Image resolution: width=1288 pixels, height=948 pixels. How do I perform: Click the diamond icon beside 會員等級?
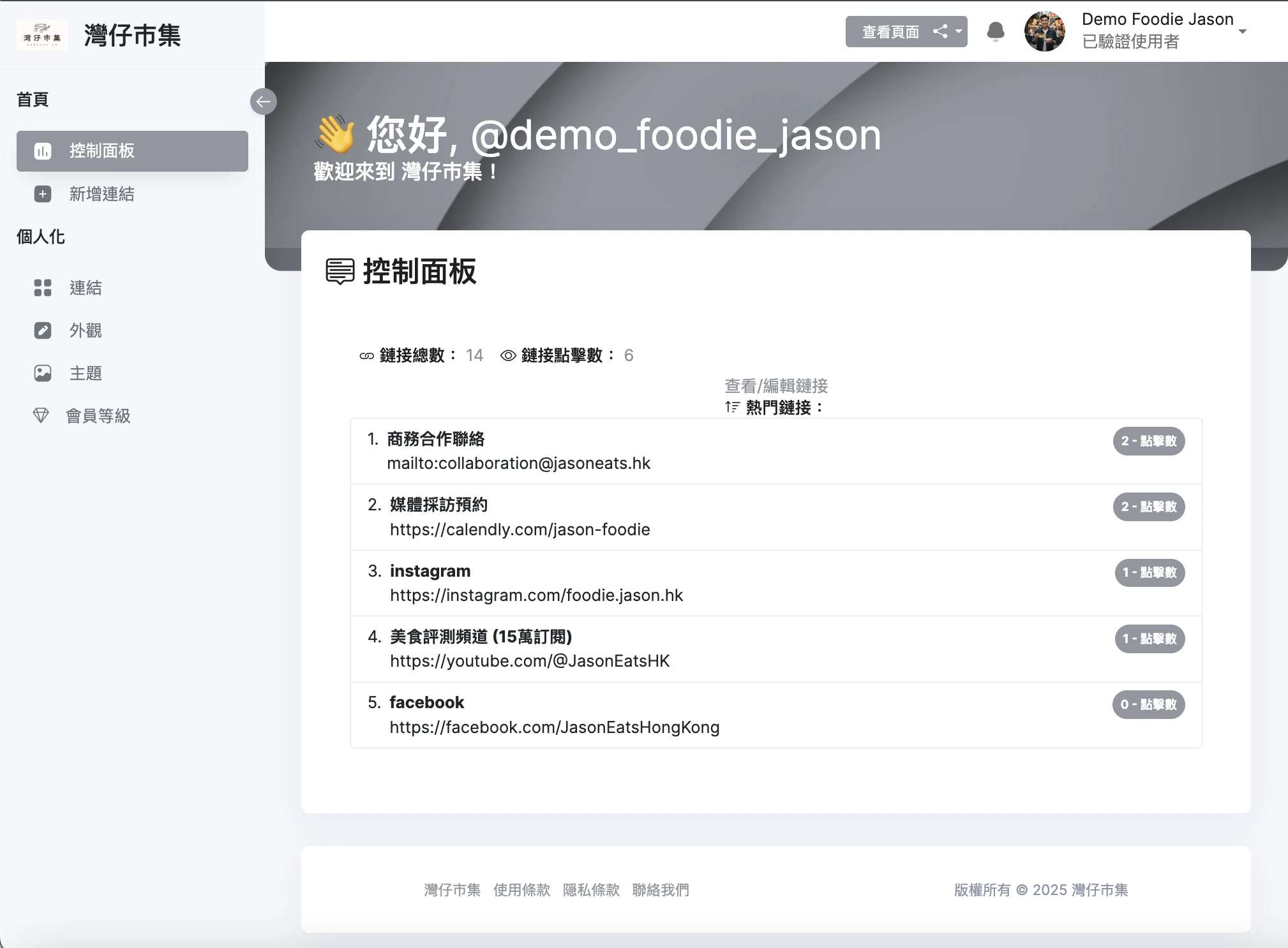pyautogui.click(x=41, y=416)
